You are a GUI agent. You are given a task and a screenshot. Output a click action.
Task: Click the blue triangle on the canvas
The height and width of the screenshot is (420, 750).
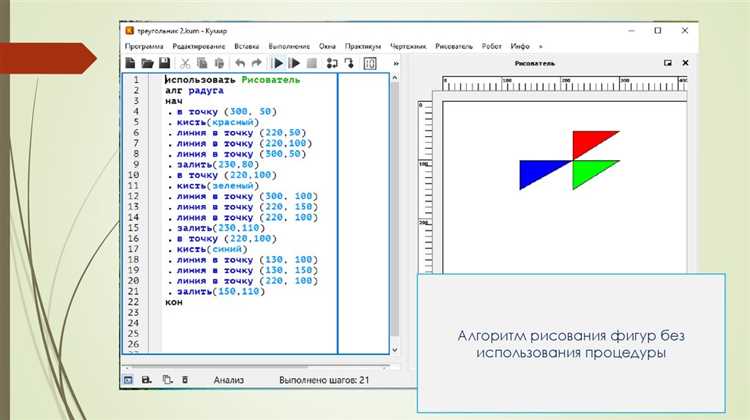tap(535, 171)
